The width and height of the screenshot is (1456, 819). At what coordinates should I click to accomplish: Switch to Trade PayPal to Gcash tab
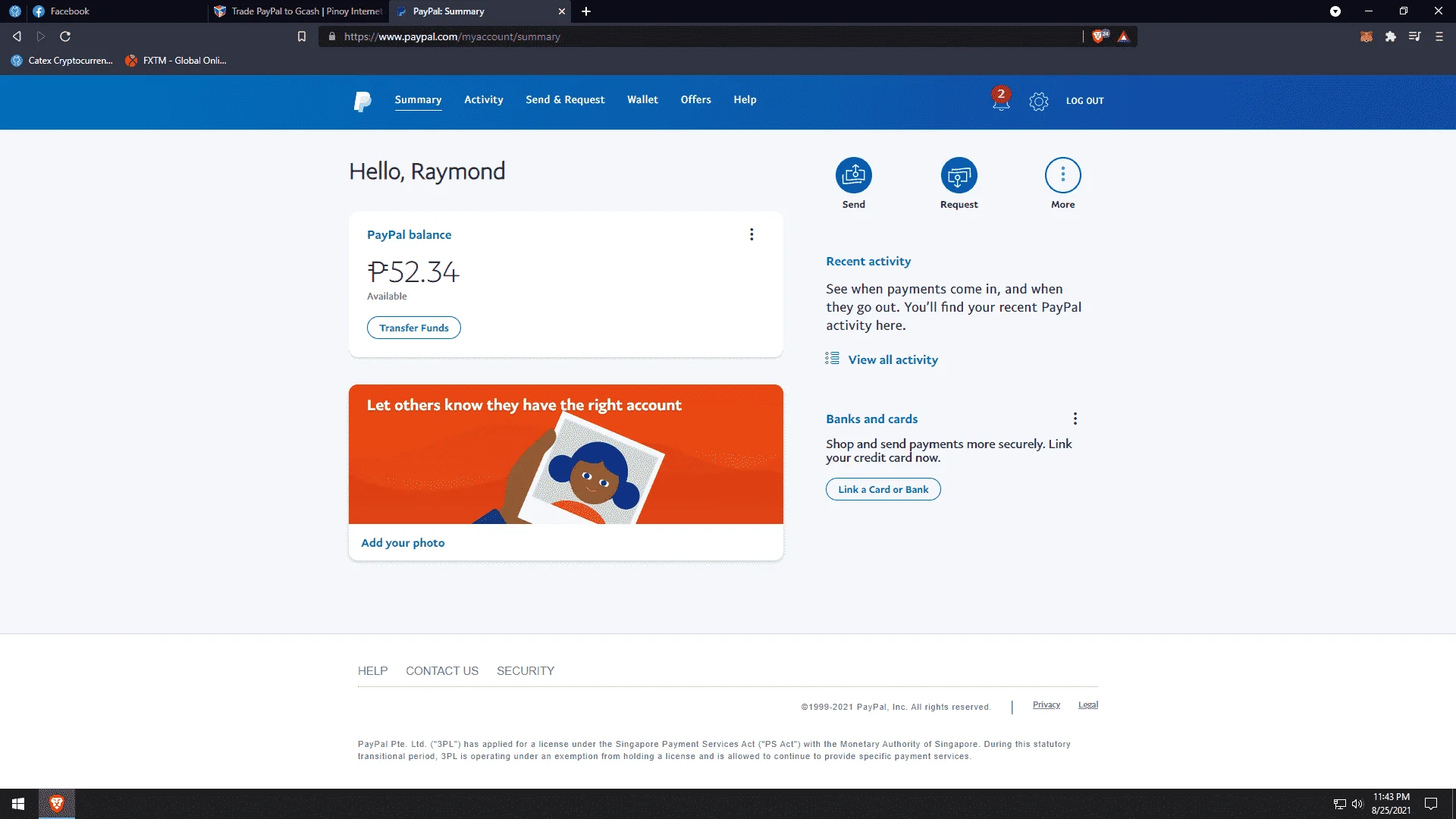(298, 11)
